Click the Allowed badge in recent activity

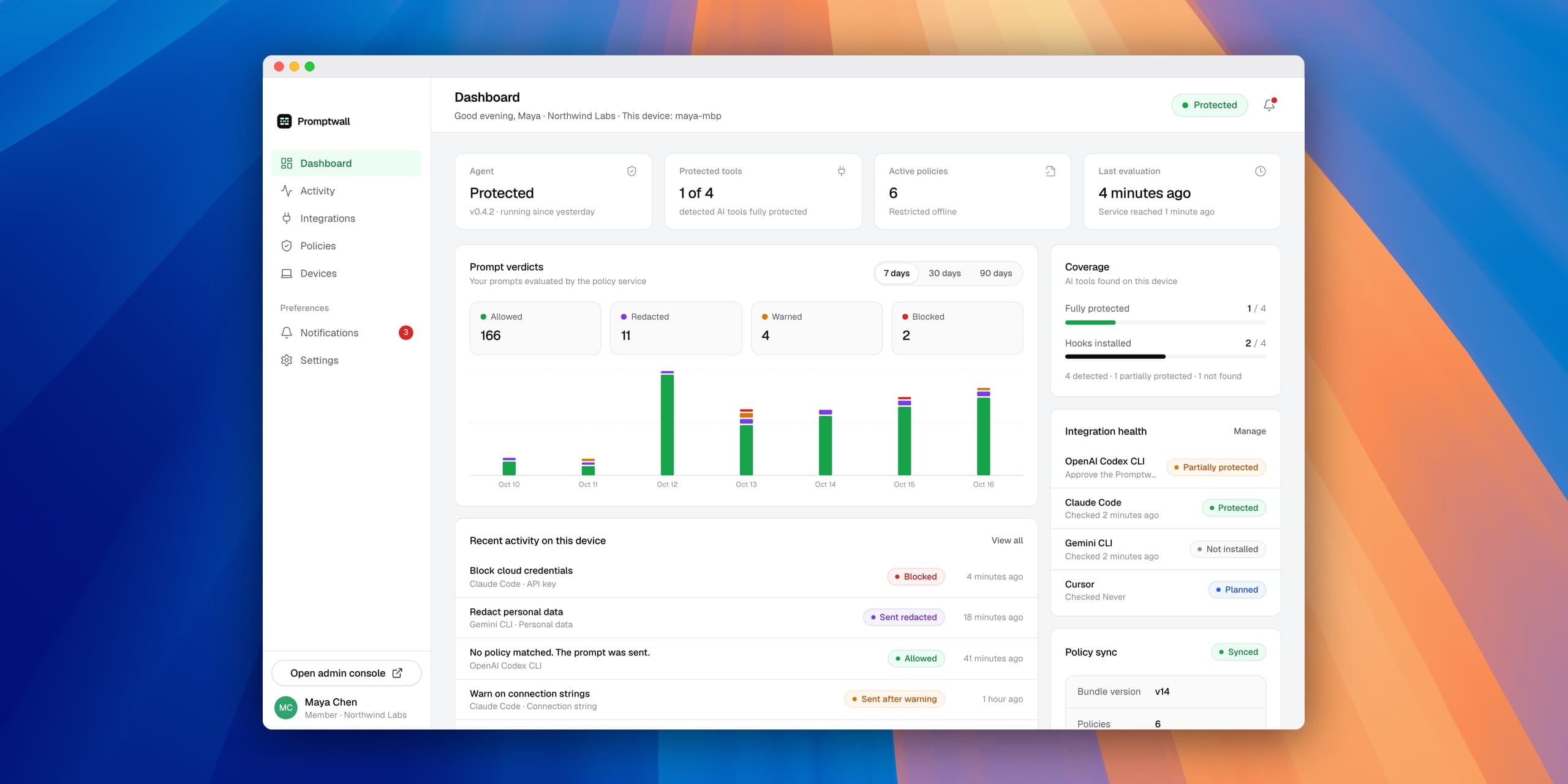916,658
